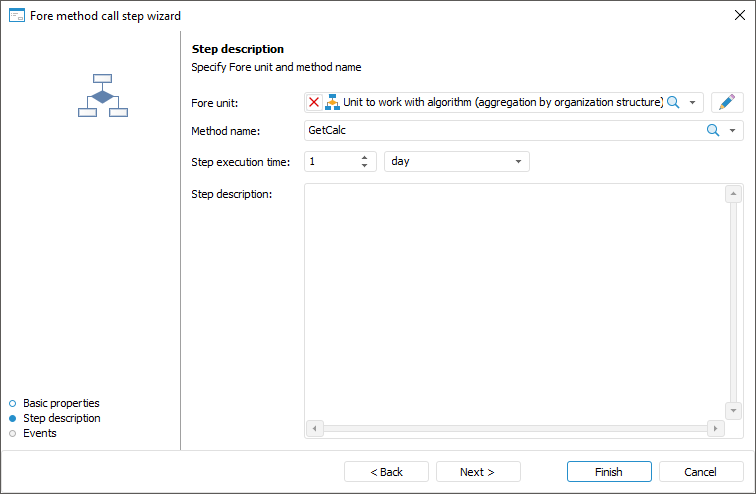Select the Step description step

(x=61, y=418)
